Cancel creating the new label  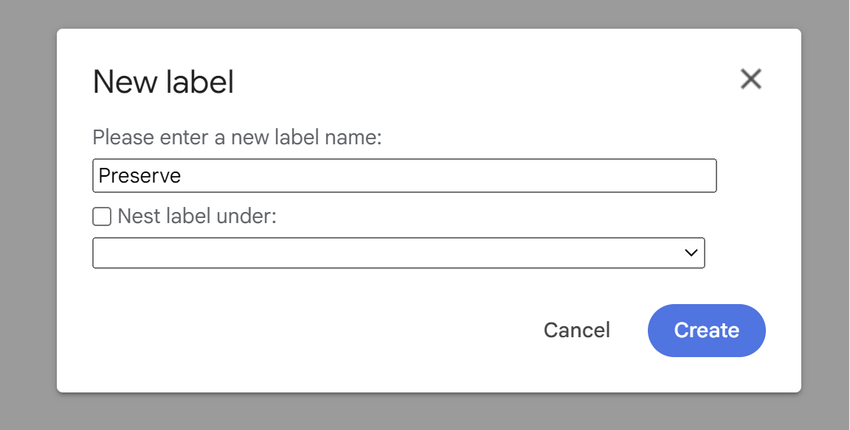(576, 330)
